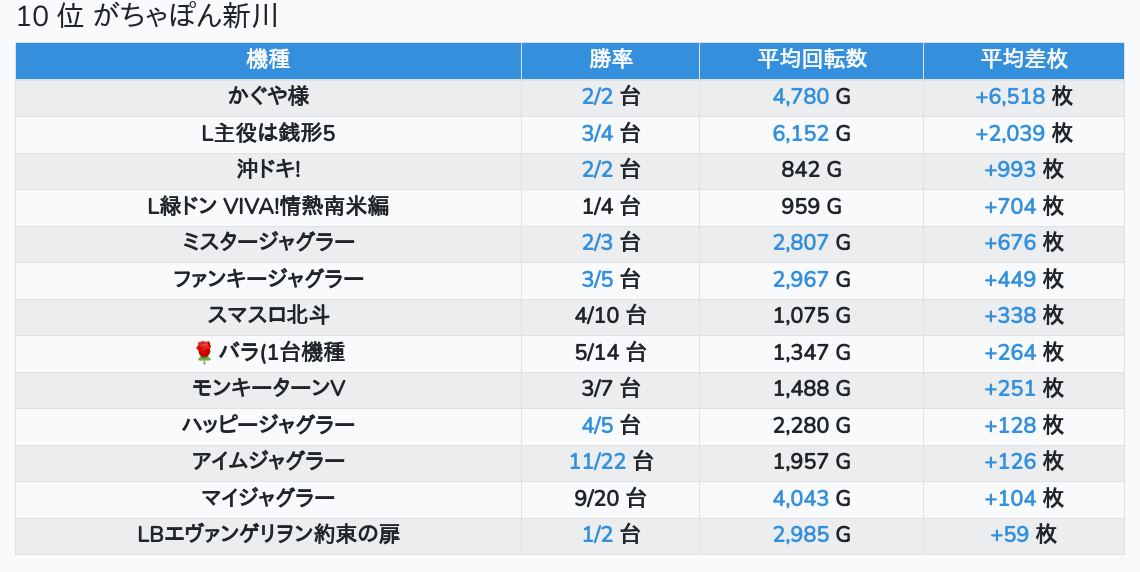Click the モンキーターンV machine name
The image size is (1140, 572).
[x=268, y=389]
